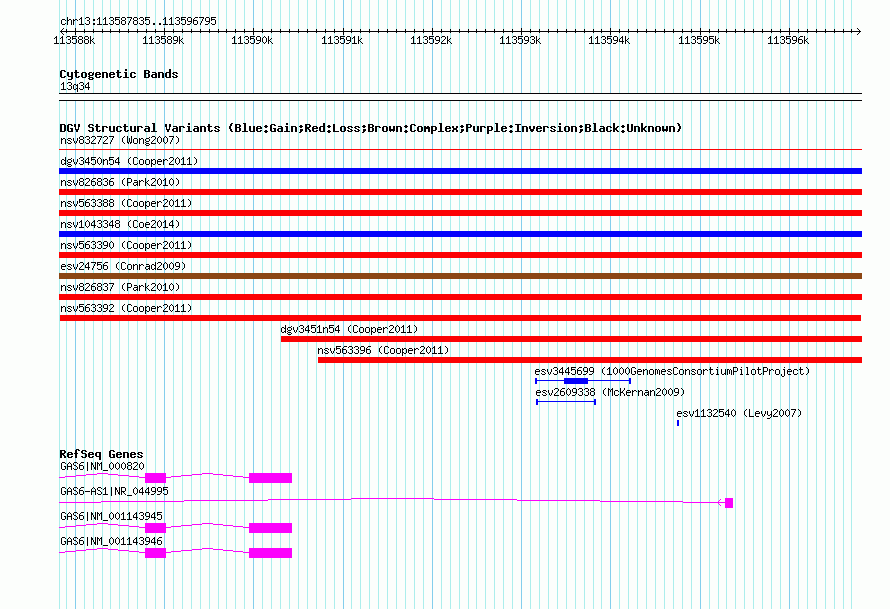The height and width of the screenshot is (609, 890).
Task: Click the red loss bar for nsv563388
Action: coord(460,213)
